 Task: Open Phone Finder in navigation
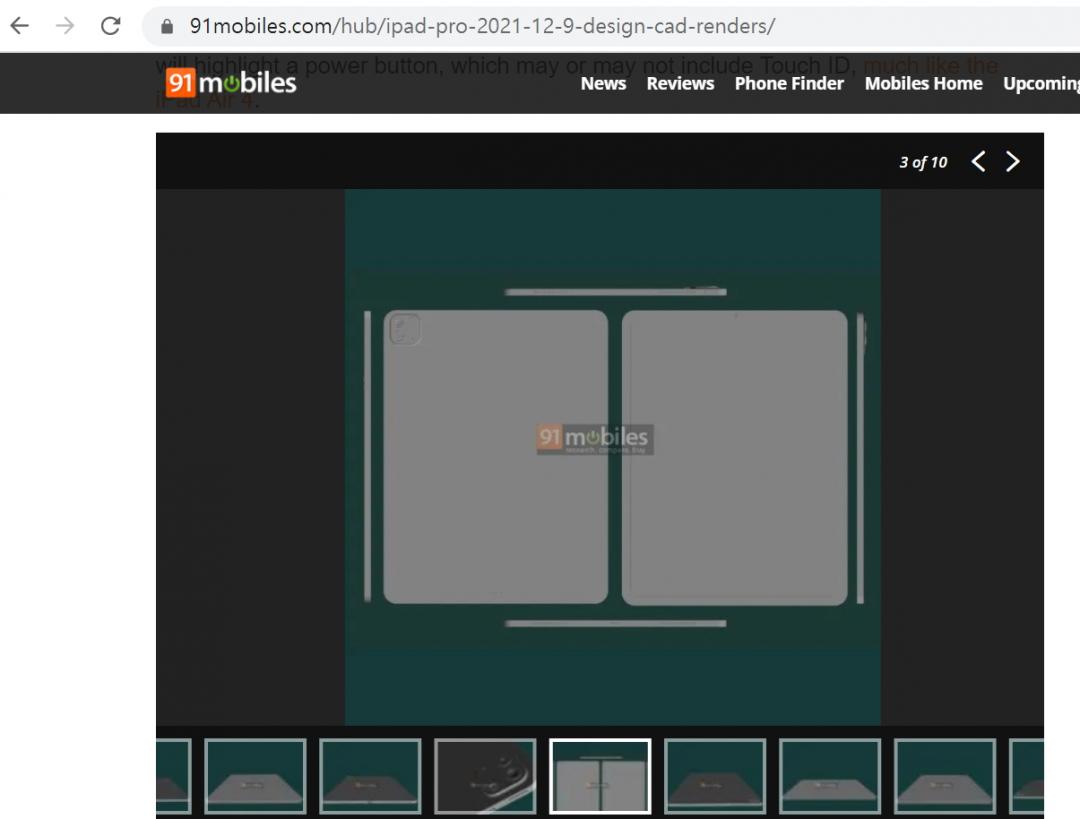tap(789, 84)
